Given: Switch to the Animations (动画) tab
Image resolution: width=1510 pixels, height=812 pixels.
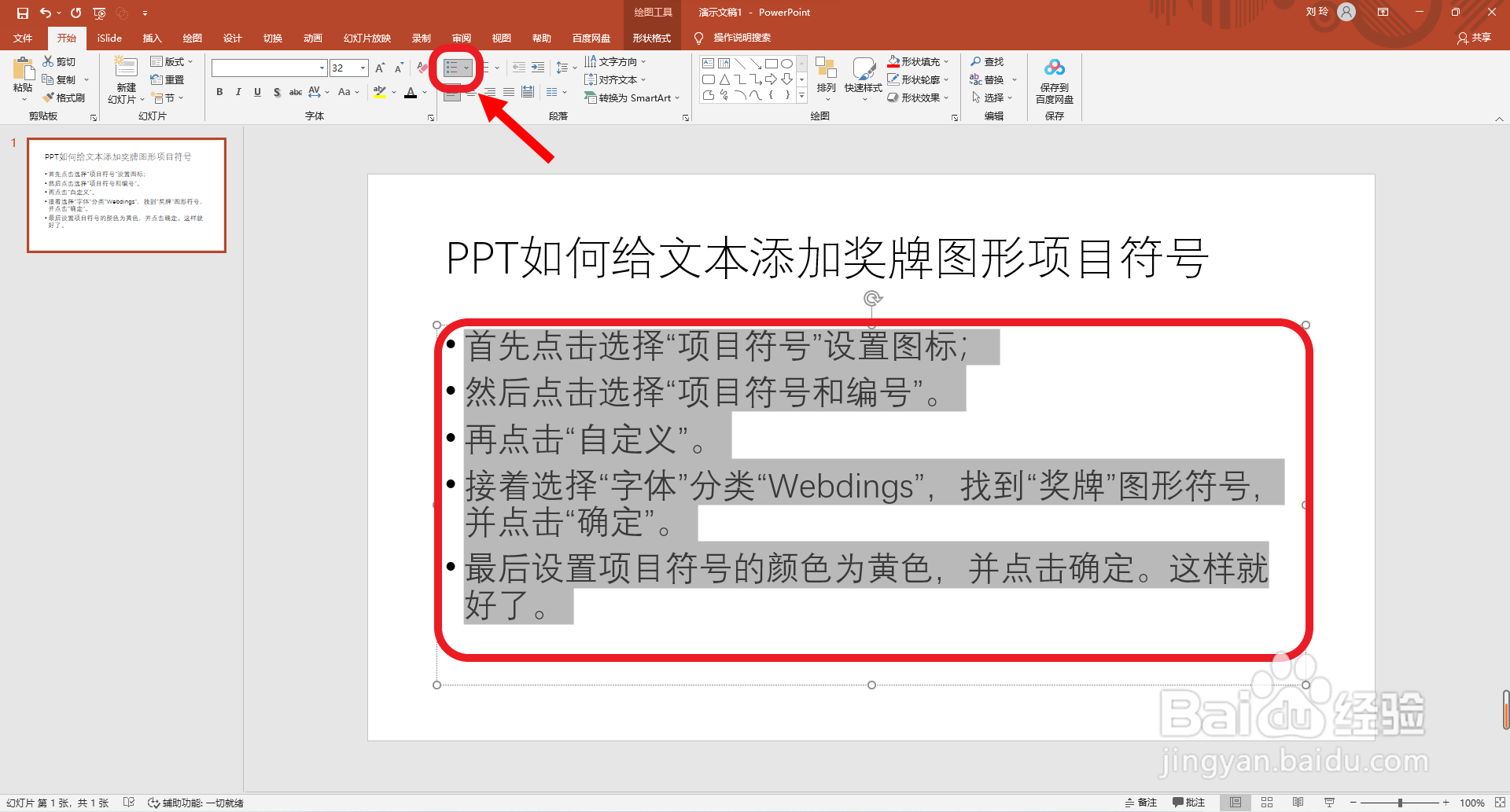Looking at the screenshot, I should pos(312,38).
